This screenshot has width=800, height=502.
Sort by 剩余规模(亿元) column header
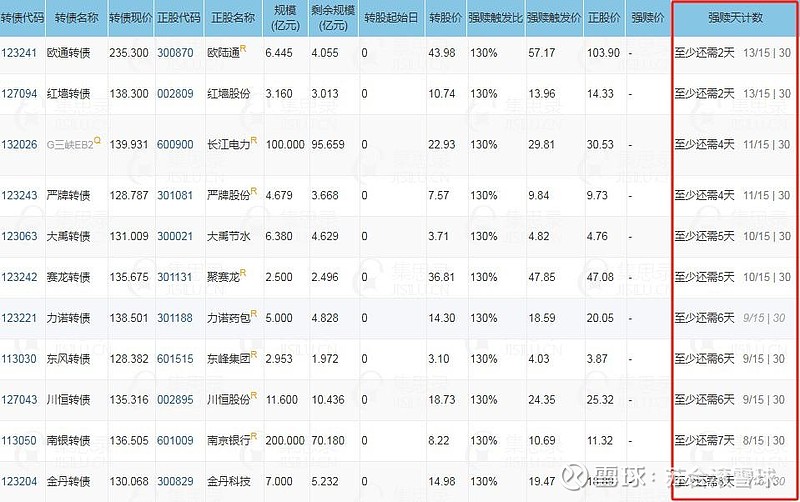(333, 17)
